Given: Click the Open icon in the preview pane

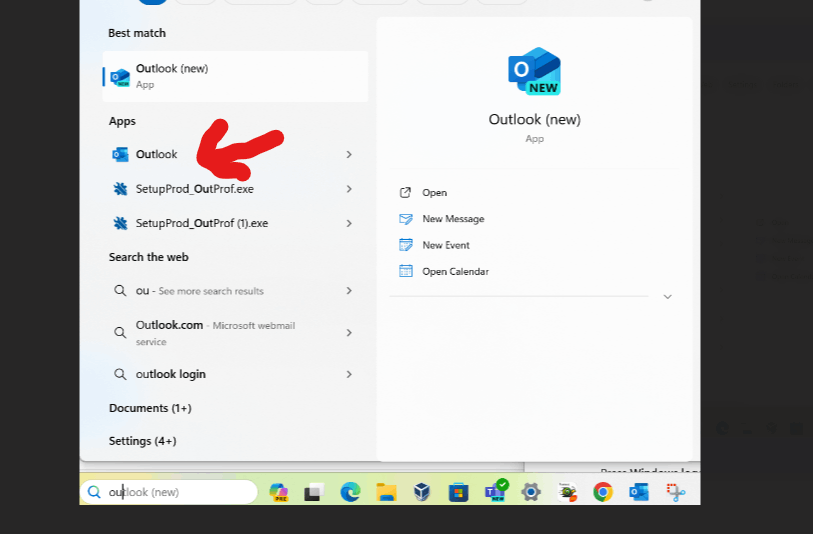Looking at the screenshot, I should click(x=405, y=193).
